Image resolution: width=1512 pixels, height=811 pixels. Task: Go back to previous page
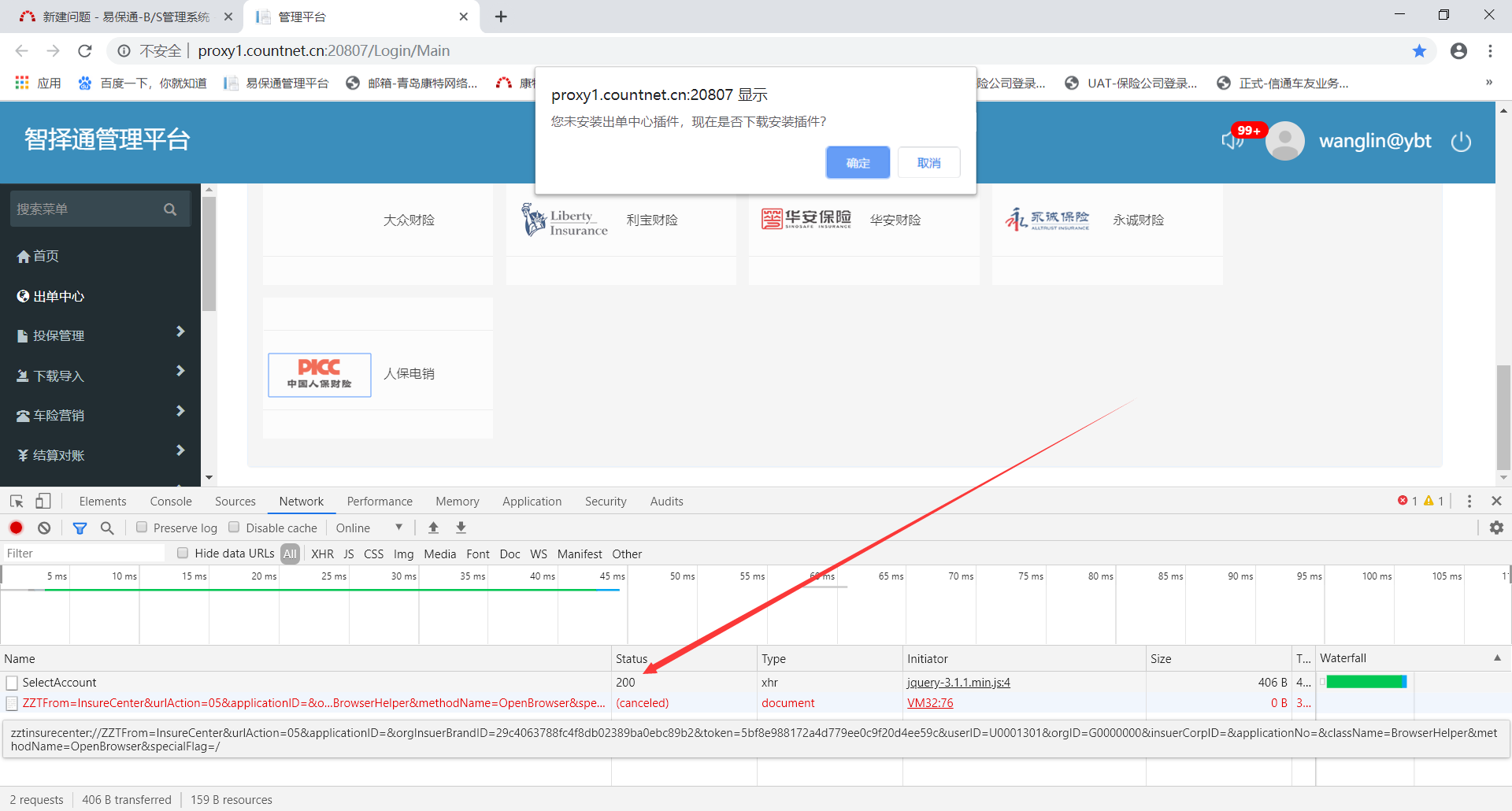click(x=22, y=51)
